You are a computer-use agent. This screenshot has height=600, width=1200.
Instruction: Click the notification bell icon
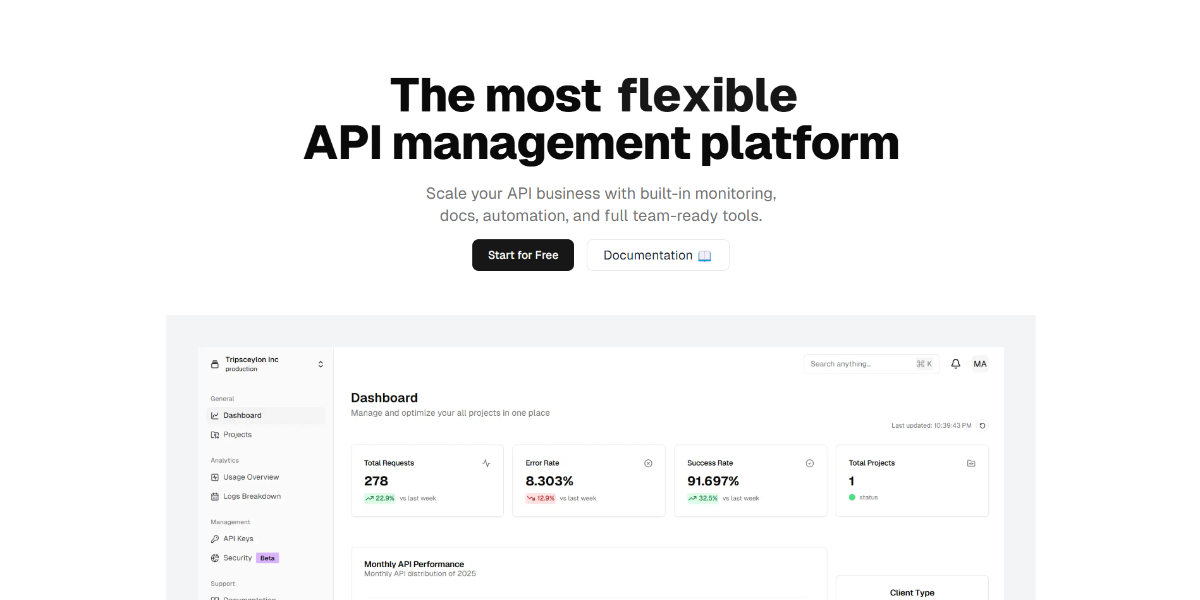pos(955,363)
